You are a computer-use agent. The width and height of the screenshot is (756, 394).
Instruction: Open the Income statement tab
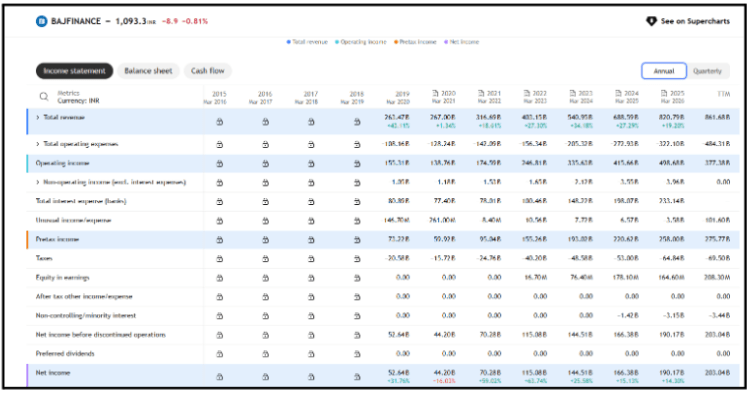pyautogui.click(x=74, y=71)
